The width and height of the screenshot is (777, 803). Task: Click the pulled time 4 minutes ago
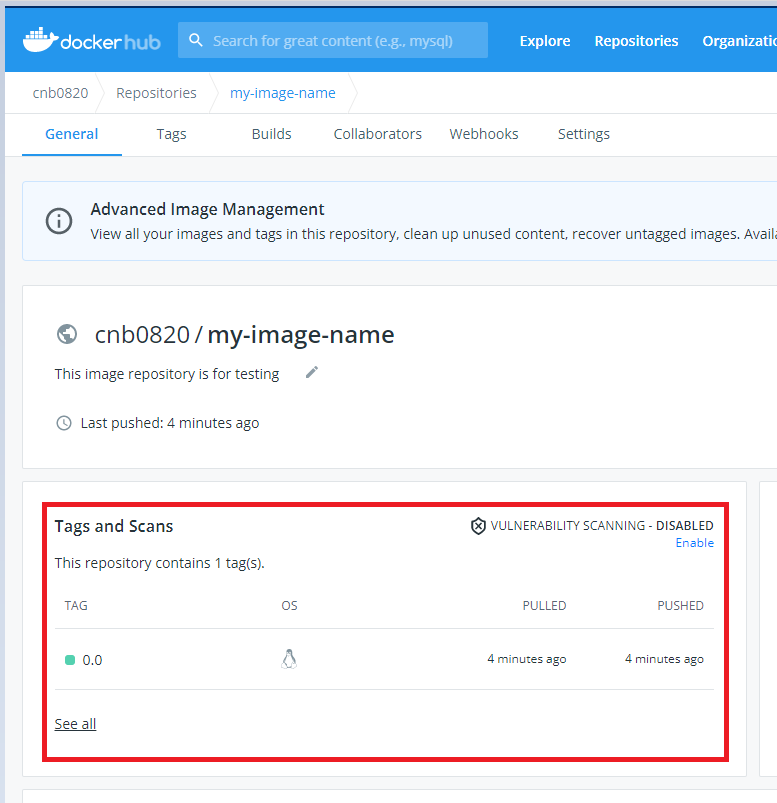527,659
